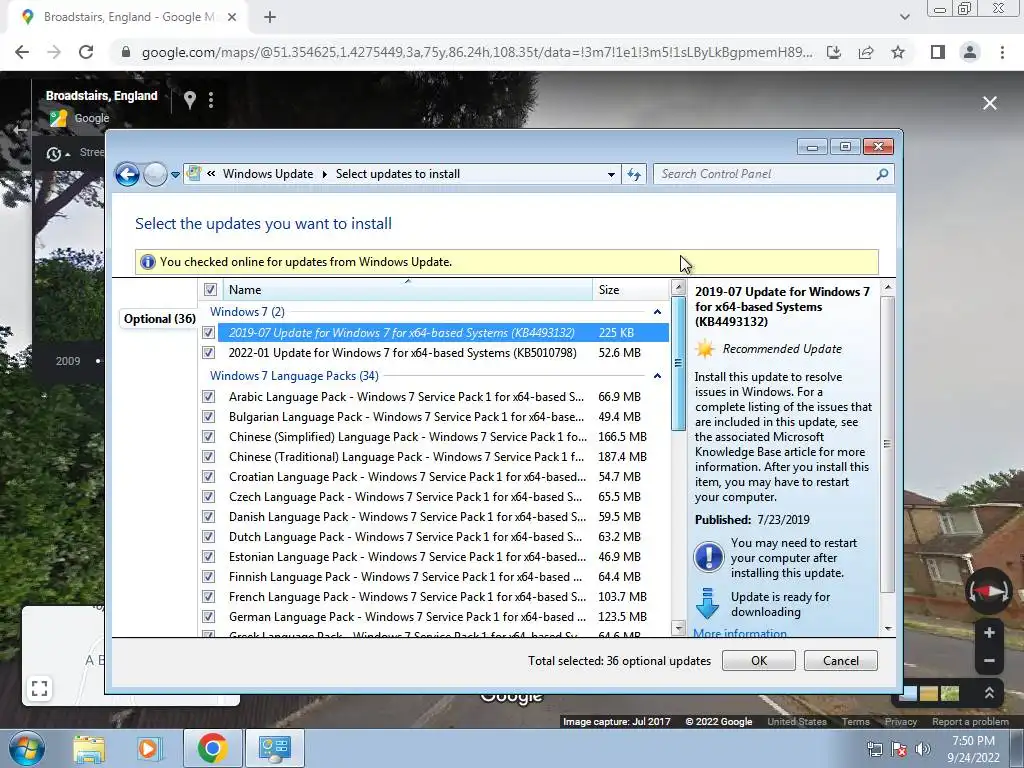Uncheck the Danish Language Pack checkbox
The image size is (1024, 768).
point(208,517)
